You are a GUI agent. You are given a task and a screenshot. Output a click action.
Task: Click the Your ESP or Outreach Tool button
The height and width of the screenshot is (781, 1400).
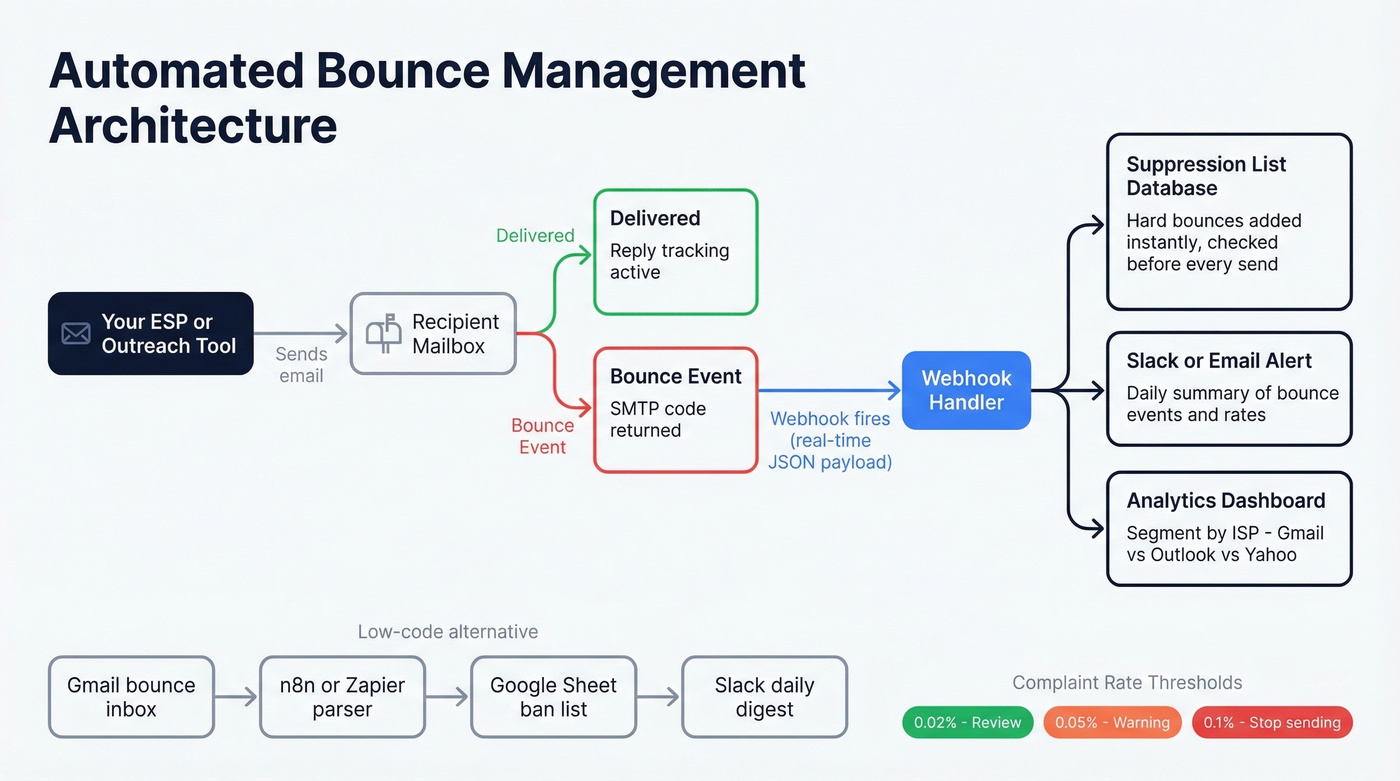(150, 333)
